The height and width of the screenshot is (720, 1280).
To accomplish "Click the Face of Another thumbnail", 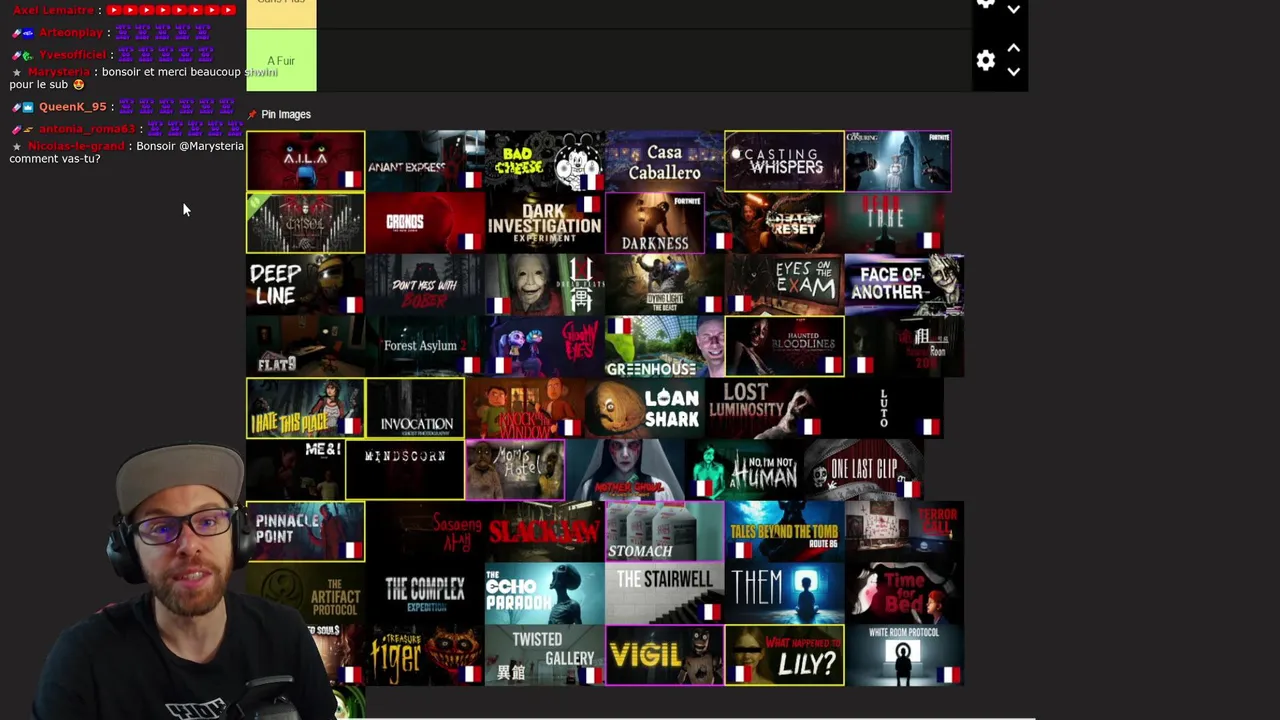I will pos(905,284).
